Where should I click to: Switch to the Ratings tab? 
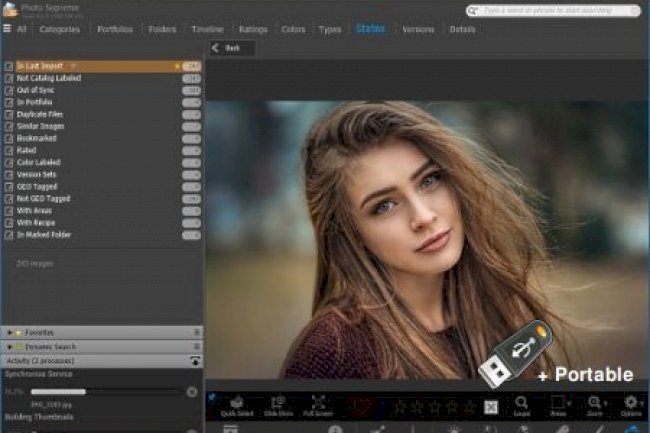click(253, 29)
